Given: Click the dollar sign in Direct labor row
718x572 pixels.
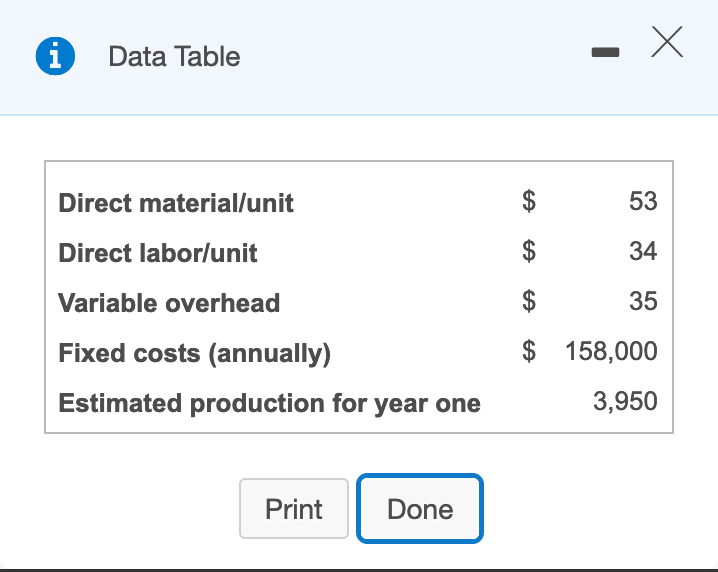Looking at the screenshot, I should [x=532, y=251].
